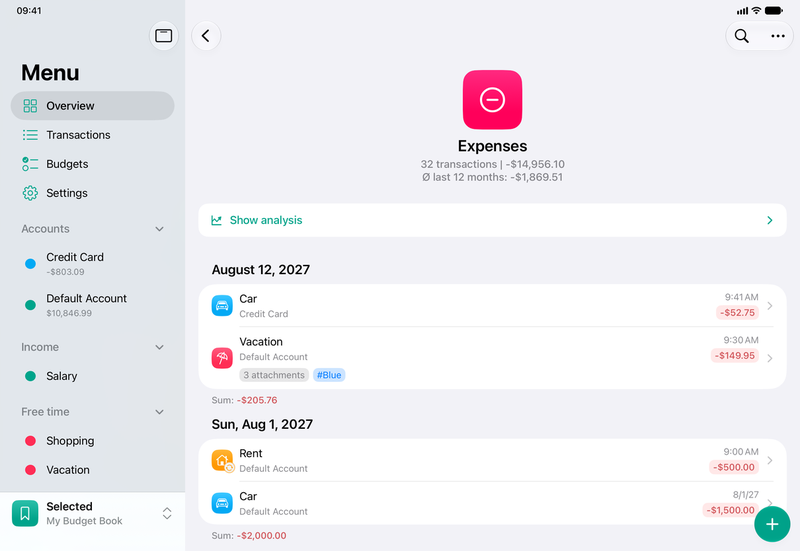
Task: Click the #Blue tag
Action: 329,375
